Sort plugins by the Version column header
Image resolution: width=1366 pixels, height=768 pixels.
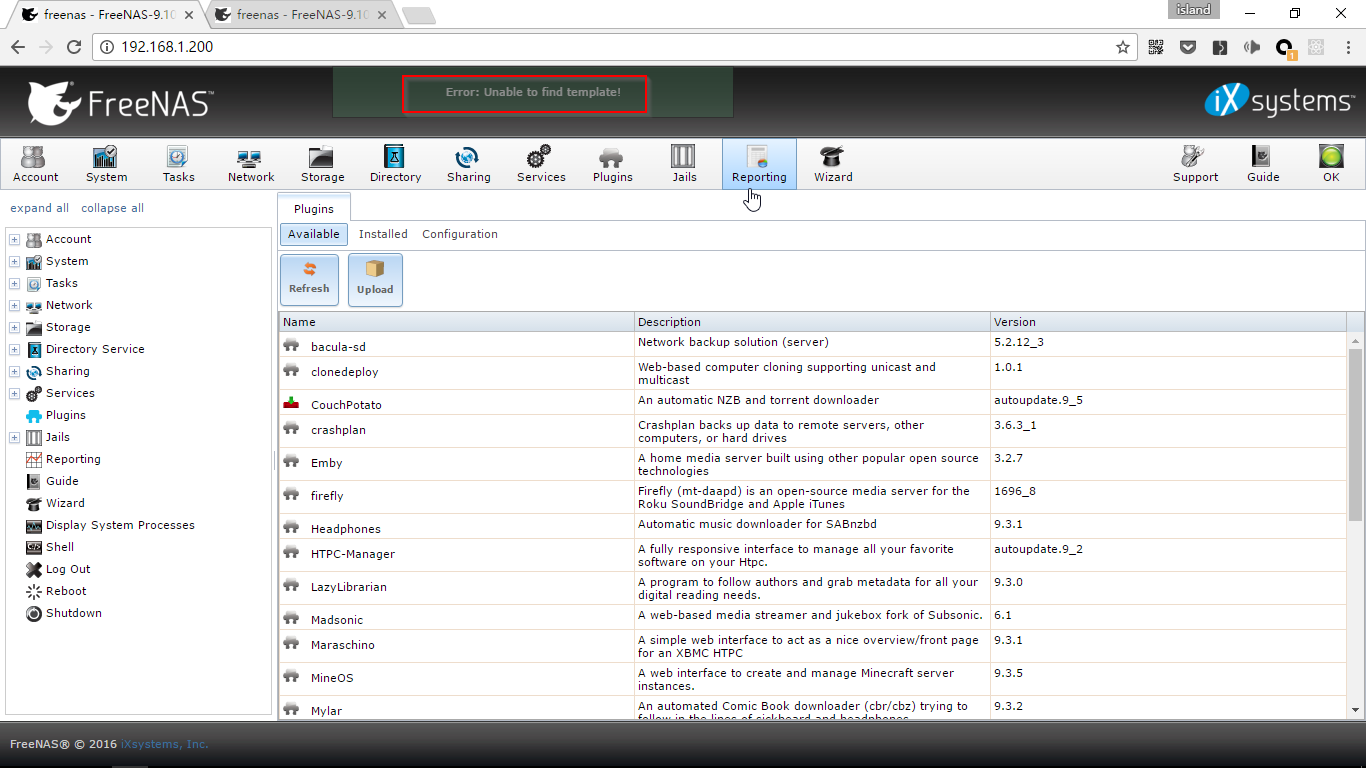(x=1168, y=322)
